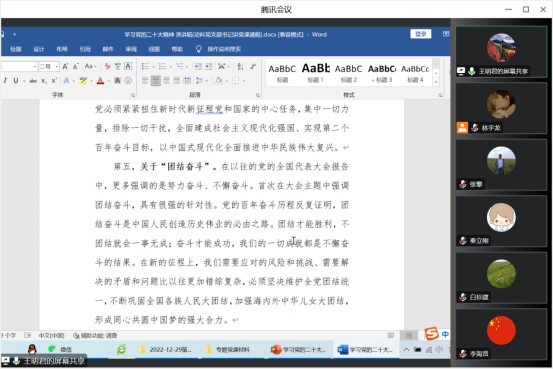Screen dimensions: 553x369
Task: Click the strikethrough abc icon
Action: point(33,81)
